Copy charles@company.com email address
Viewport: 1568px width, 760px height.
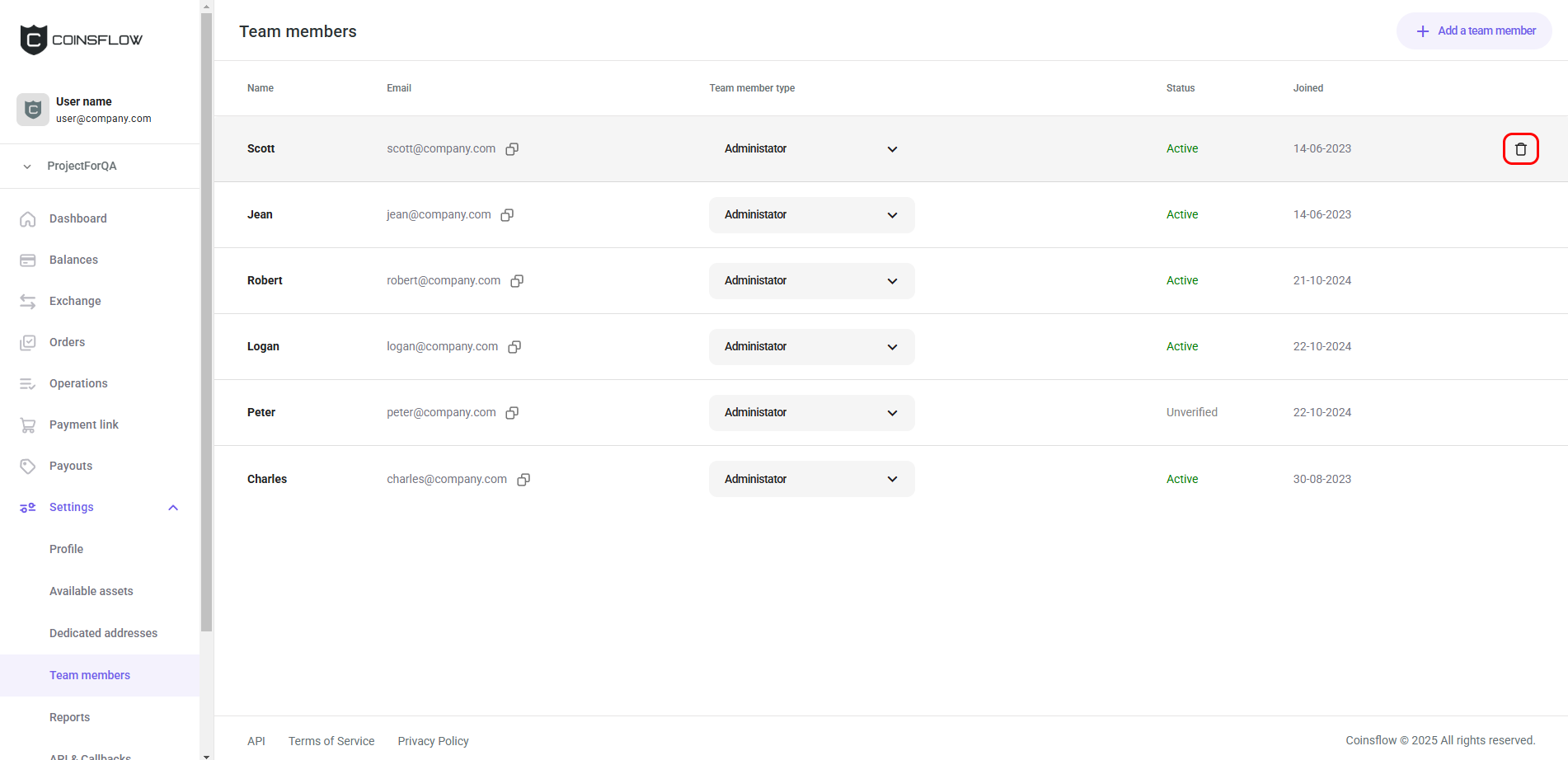[x=523, y=480]
